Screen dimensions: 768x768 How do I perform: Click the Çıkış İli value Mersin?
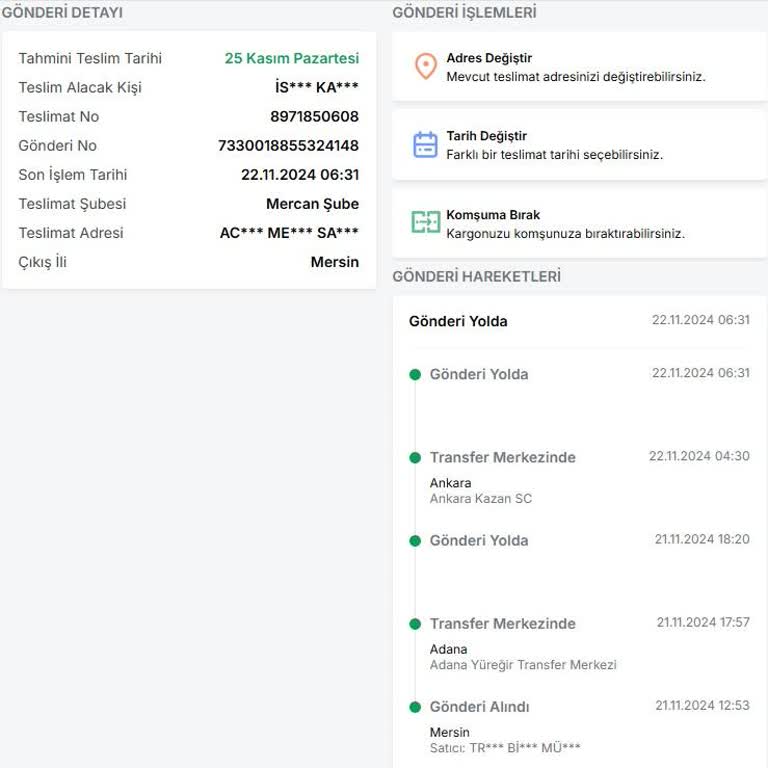pyautogui.click(x=335, y=262)
